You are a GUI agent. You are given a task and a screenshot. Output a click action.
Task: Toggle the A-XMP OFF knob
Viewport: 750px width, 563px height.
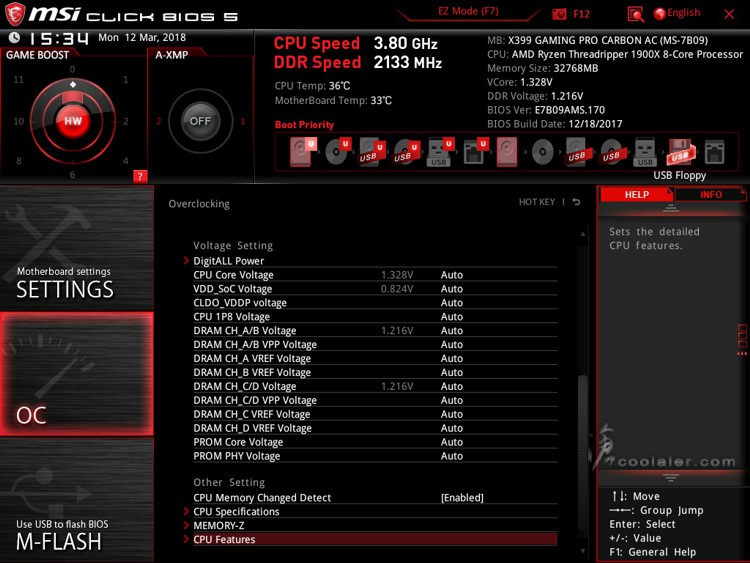click(x=200, y=121)
